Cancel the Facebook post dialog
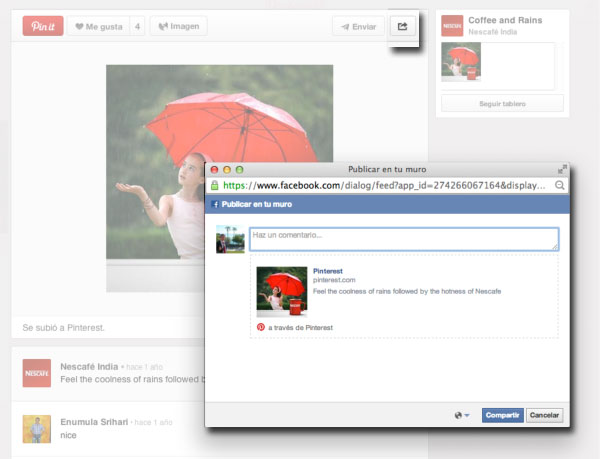 (545, 415)
